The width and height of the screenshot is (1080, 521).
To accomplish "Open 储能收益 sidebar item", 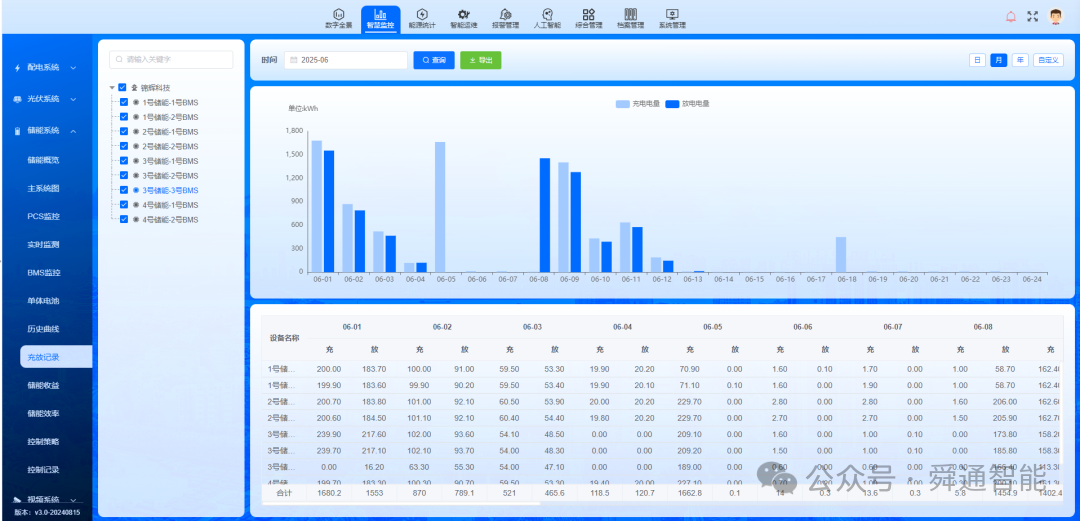I will click(x=43, y=385).
